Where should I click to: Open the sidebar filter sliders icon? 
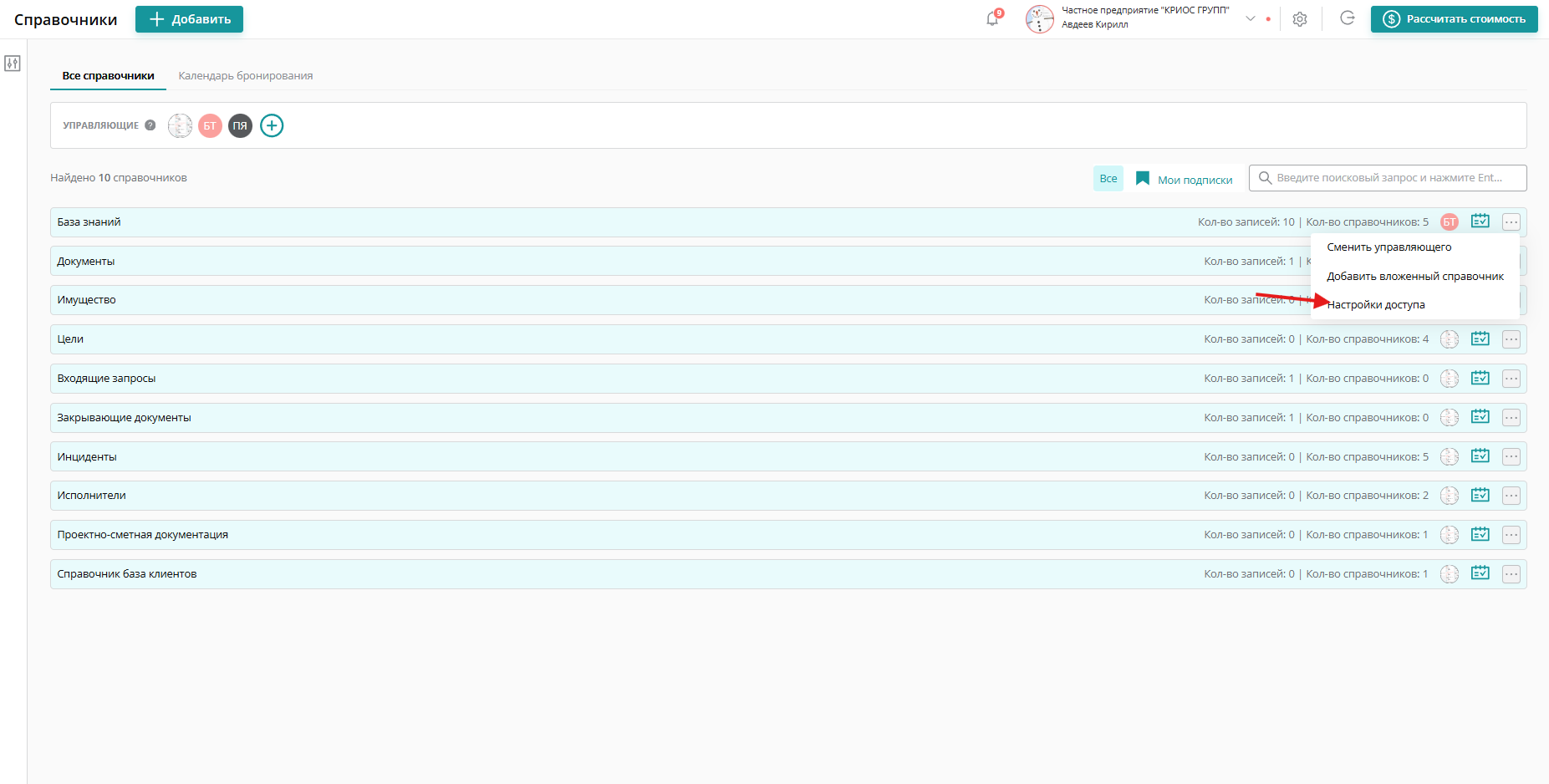(13, 64)
